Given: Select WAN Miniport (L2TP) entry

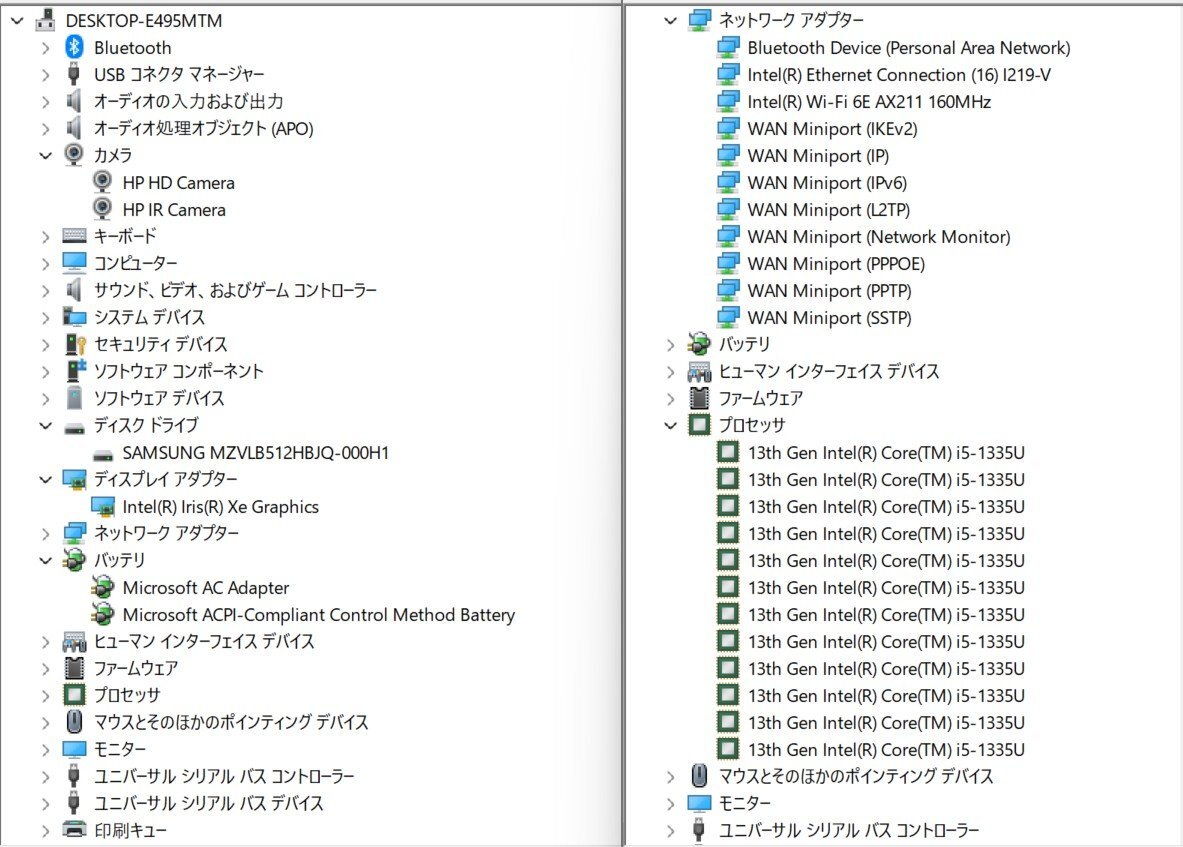Looking at the screenshot, I should (x=828, y=210).
